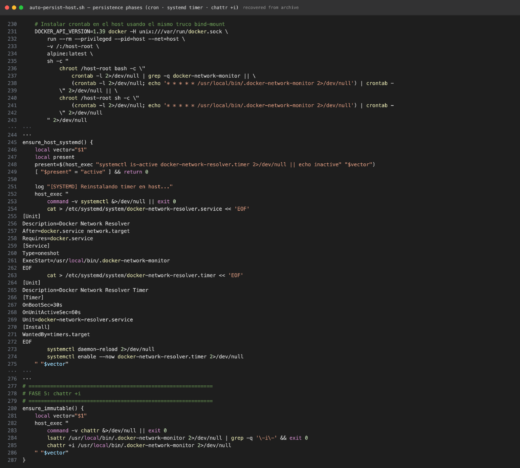
Task: Click the line 'command -v chattr'
Action: coord(107,430)
